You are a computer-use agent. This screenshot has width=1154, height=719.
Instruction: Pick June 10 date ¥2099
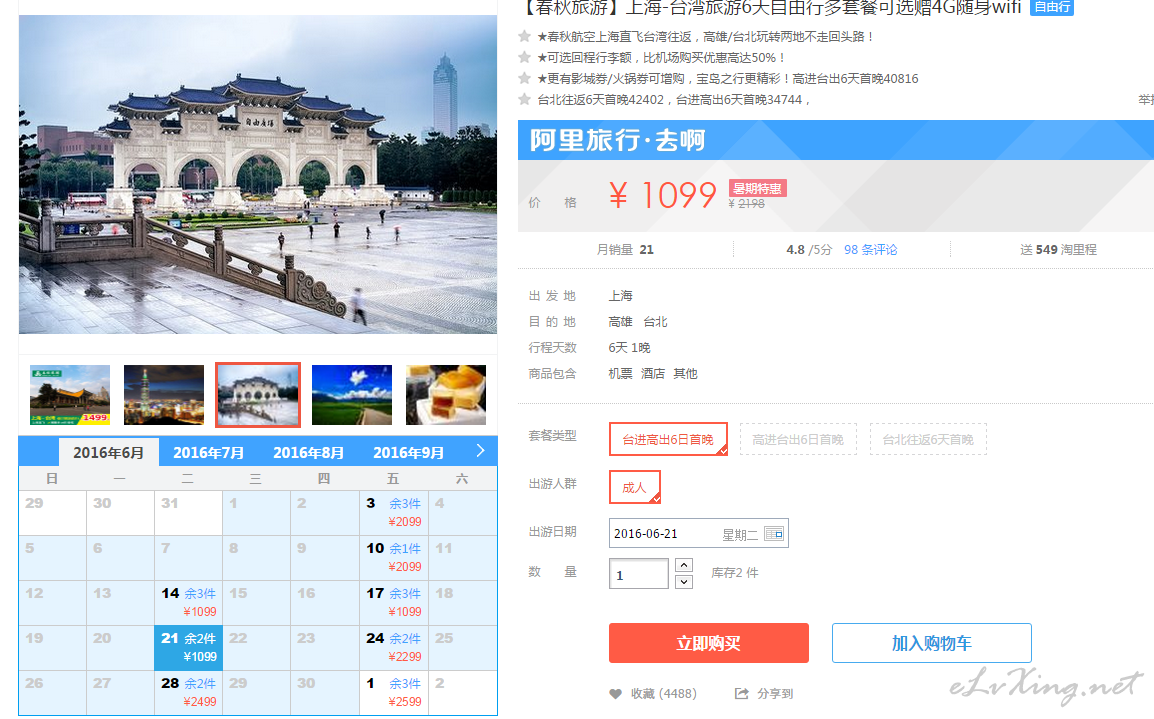click(394, 557)
